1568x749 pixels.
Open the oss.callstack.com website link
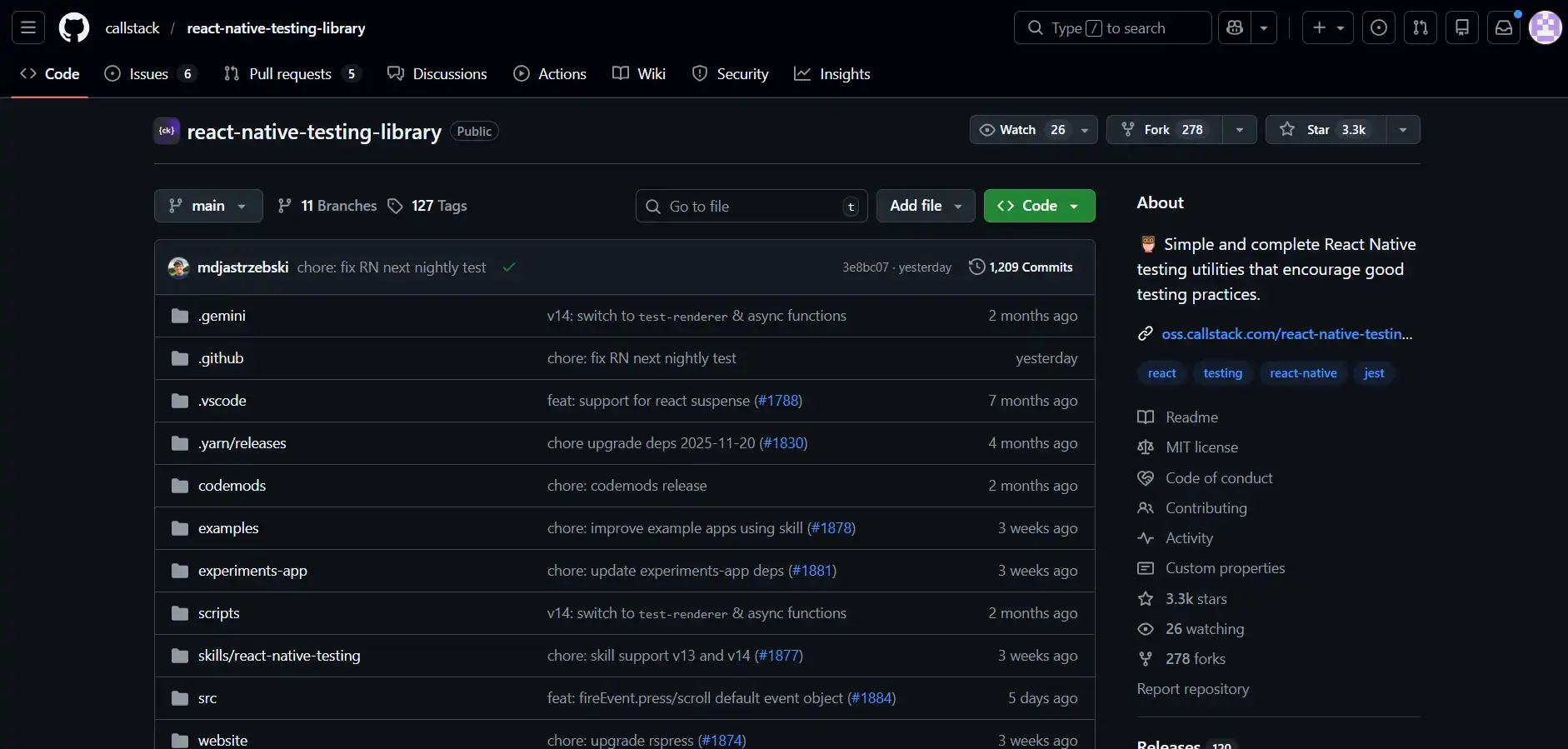pos(1286,334)
